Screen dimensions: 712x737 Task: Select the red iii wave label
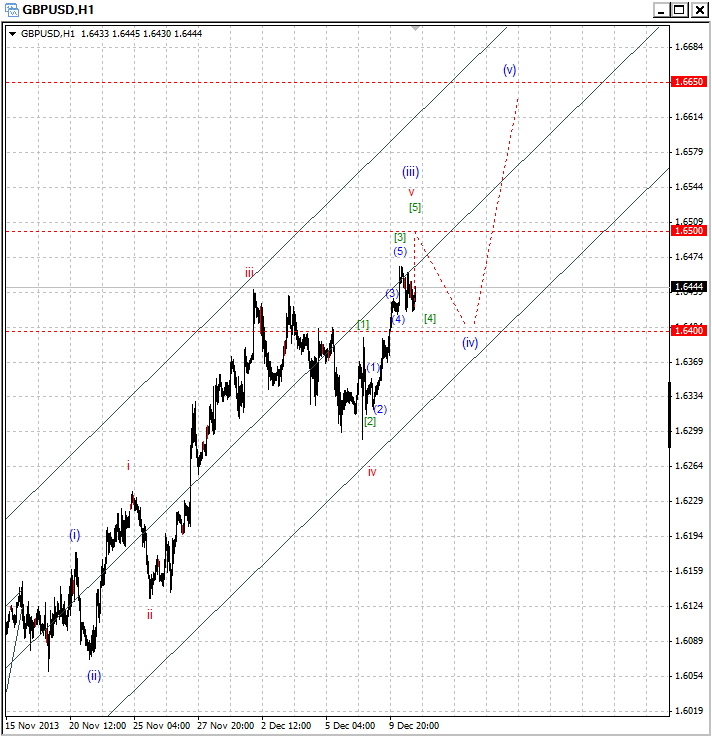point(249,272)
